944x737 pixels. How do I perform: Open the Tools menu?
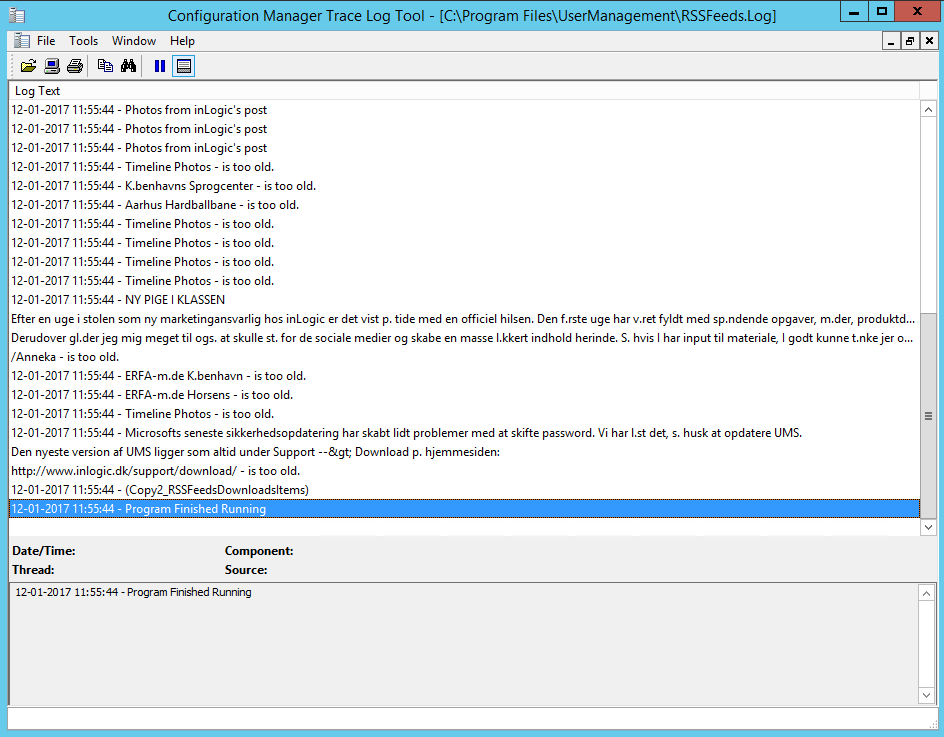(83, 41)
